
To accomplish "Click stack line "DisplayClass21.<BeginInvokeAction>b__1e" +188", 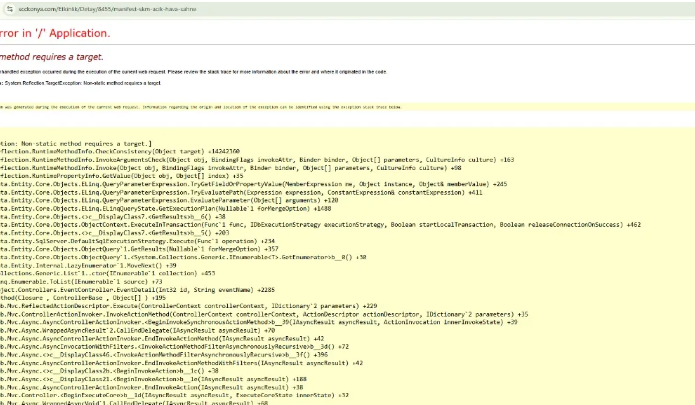I will pyautogui.click(x=153, y=379).
